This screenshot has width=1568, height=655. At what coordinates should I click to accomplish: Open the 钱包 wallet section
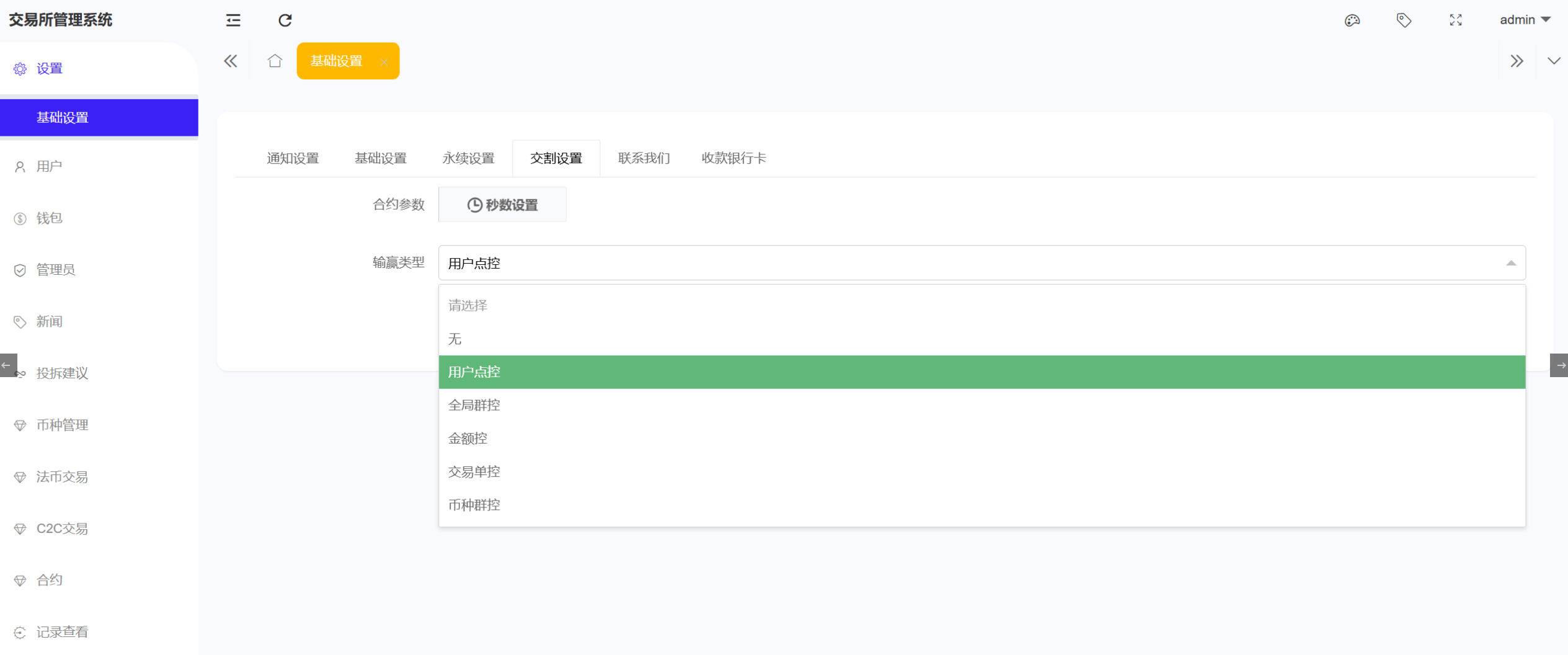click(48, 218)
